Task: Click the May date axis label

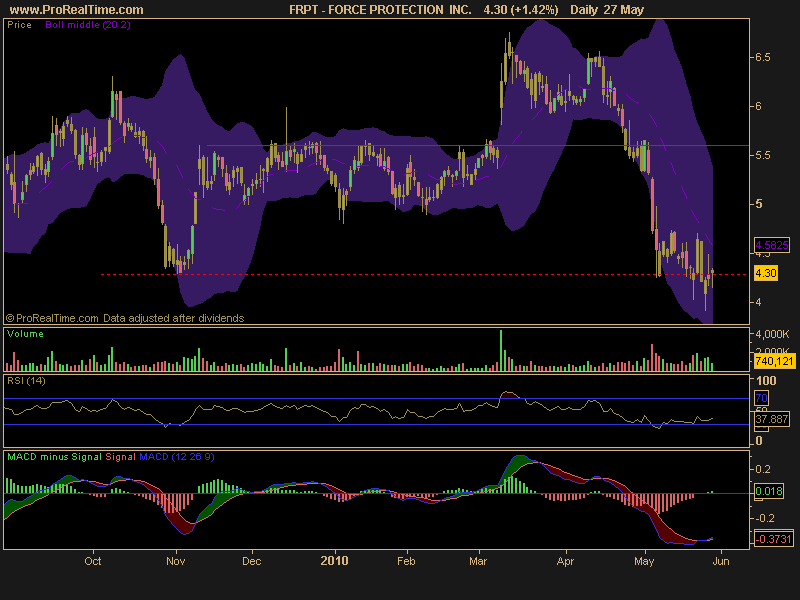Action: [644, 561]
